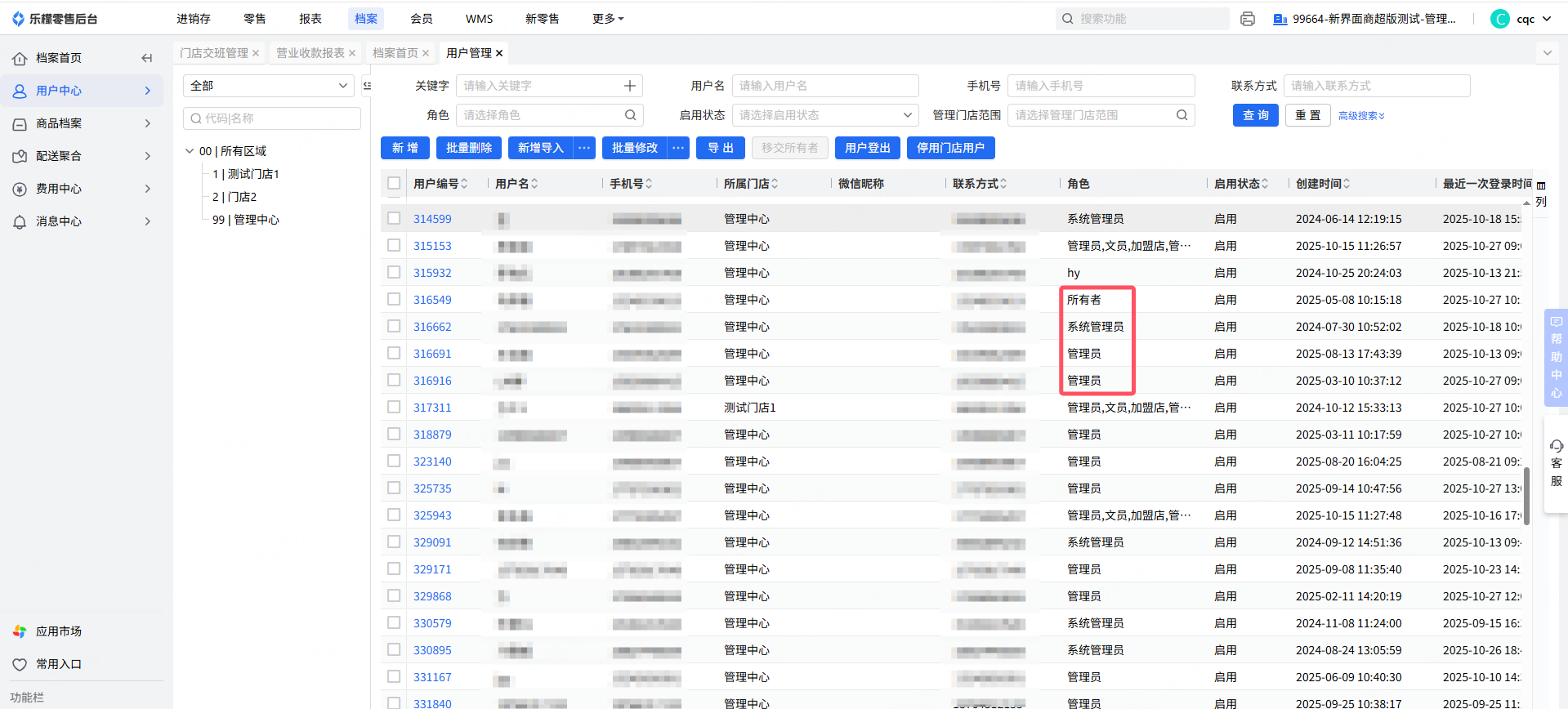Viewport: 1568px width, 709px height.
Task: Expand 高级搜索 options
Action: click(x=1361, y=116)
